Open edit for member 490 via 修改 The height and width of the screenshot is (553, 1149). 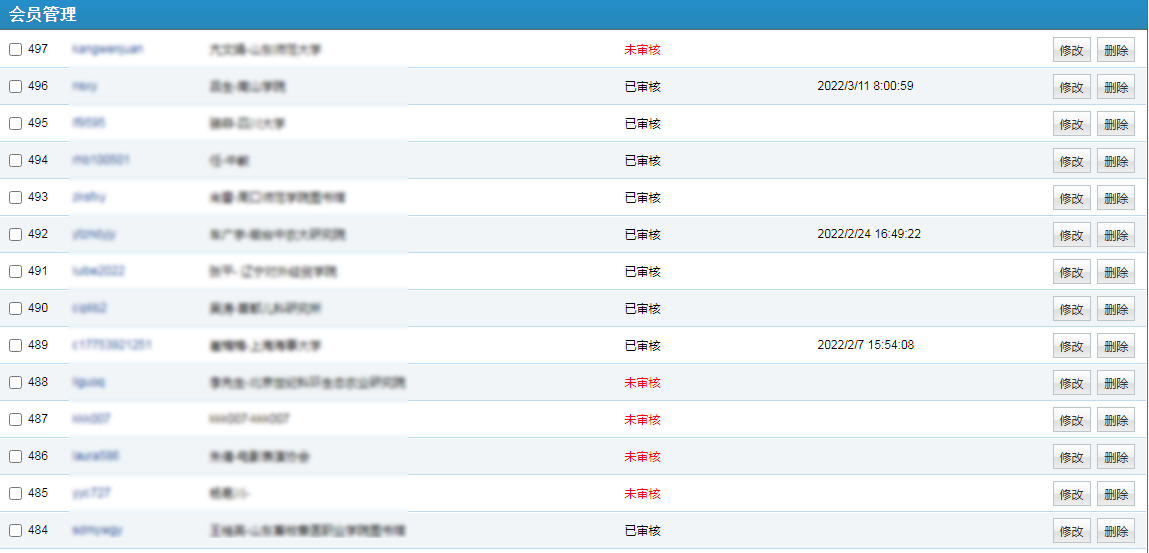(1071, 309)
